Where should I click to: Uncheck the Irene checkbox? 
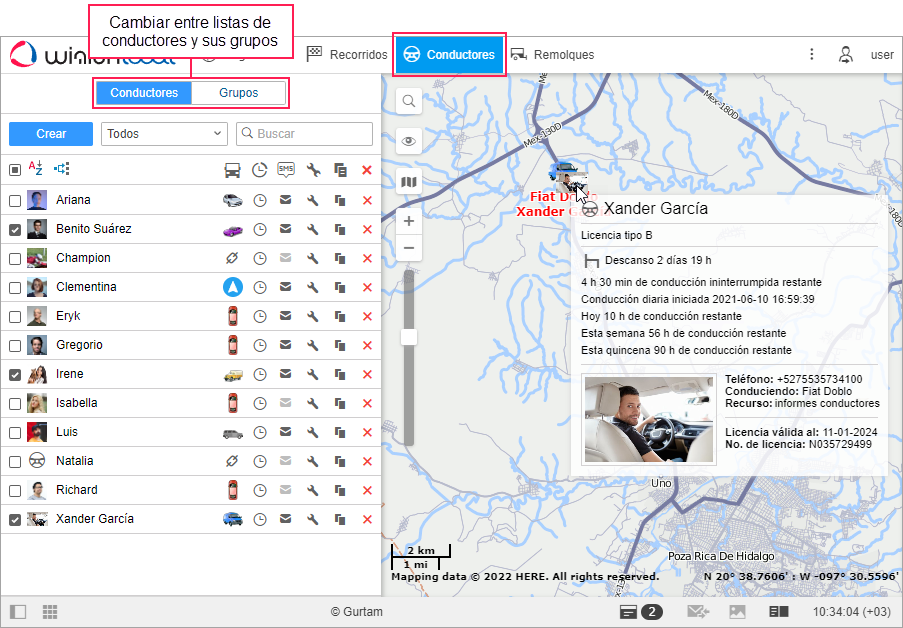(x=15, y=374)
